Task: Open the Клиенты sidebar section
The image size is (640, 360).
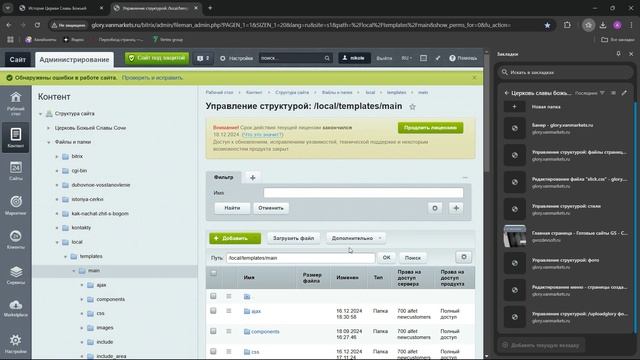Action: 16,239
